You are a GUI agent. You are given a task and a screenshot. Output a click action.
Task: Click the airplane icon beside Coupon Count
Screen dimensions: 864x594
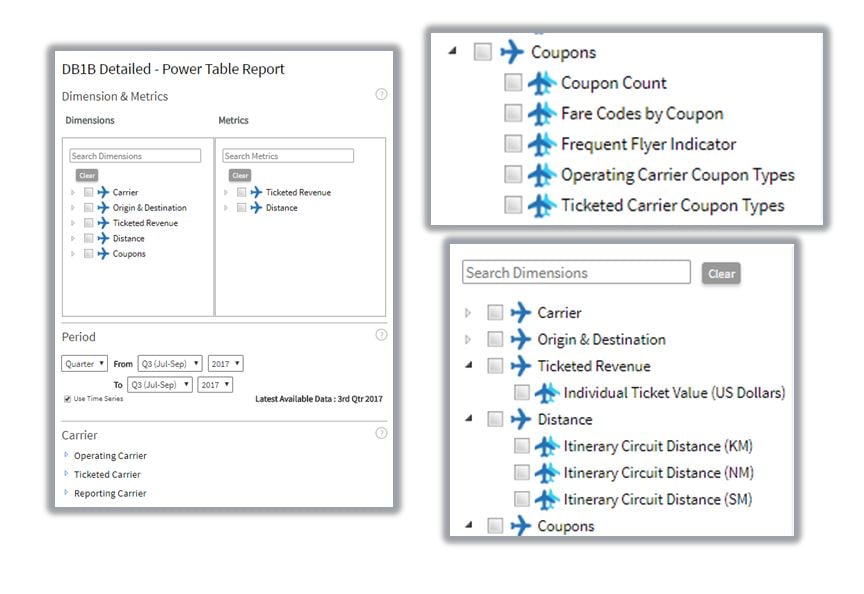click(x=541, y=83)
